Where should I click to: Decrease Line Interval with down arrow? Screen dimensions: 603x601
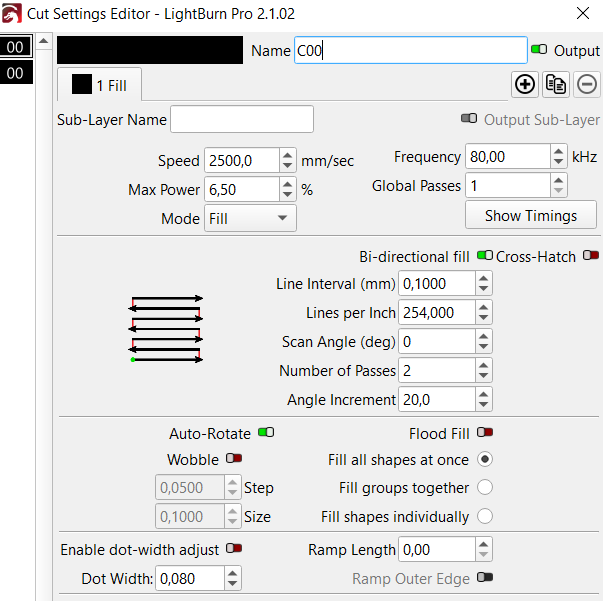(483, 289)
